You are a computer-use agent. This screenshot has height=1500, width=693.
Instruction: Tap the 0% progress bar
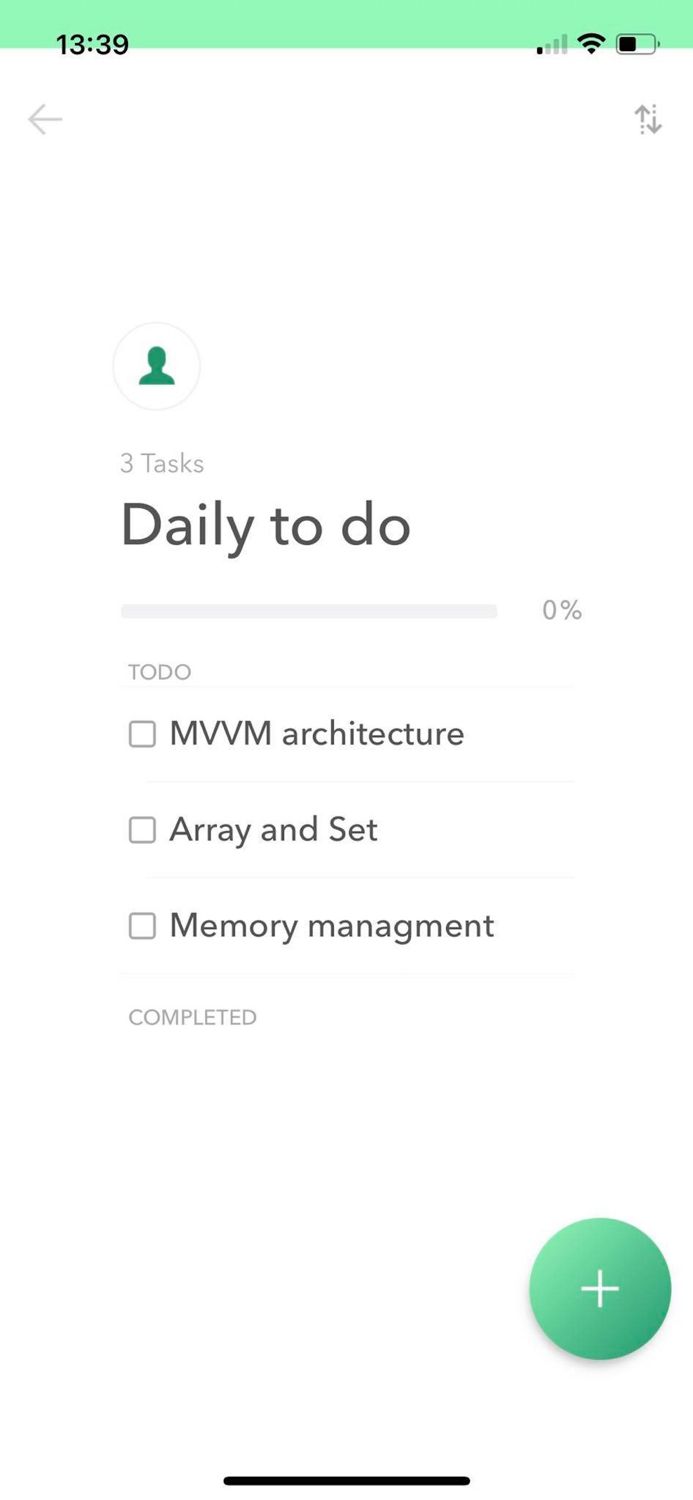coord(309,610)
